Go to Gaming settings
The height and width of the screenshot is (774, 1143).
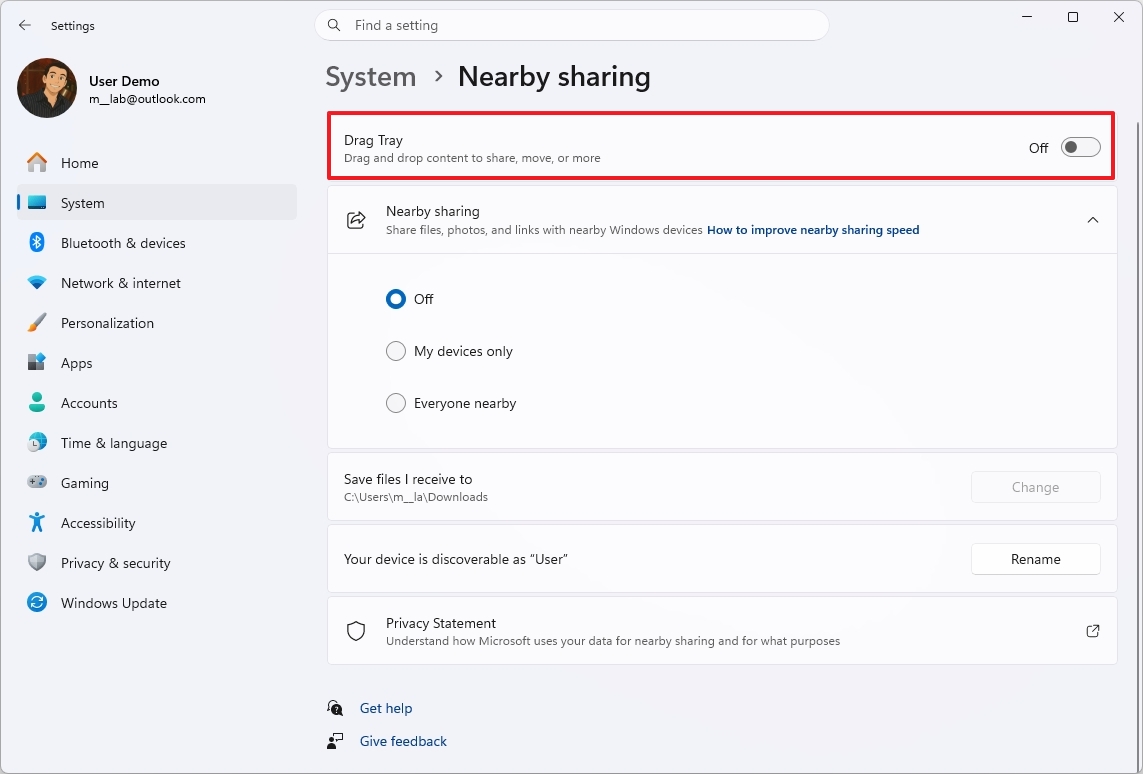[x=85, y=482]
